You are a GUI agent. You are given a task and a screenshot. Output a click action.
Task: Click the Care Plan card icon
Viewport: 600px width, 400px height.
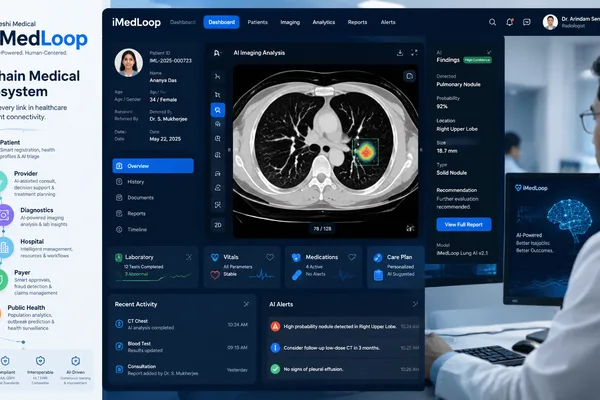pyautogui.click(x=378, y=258)
